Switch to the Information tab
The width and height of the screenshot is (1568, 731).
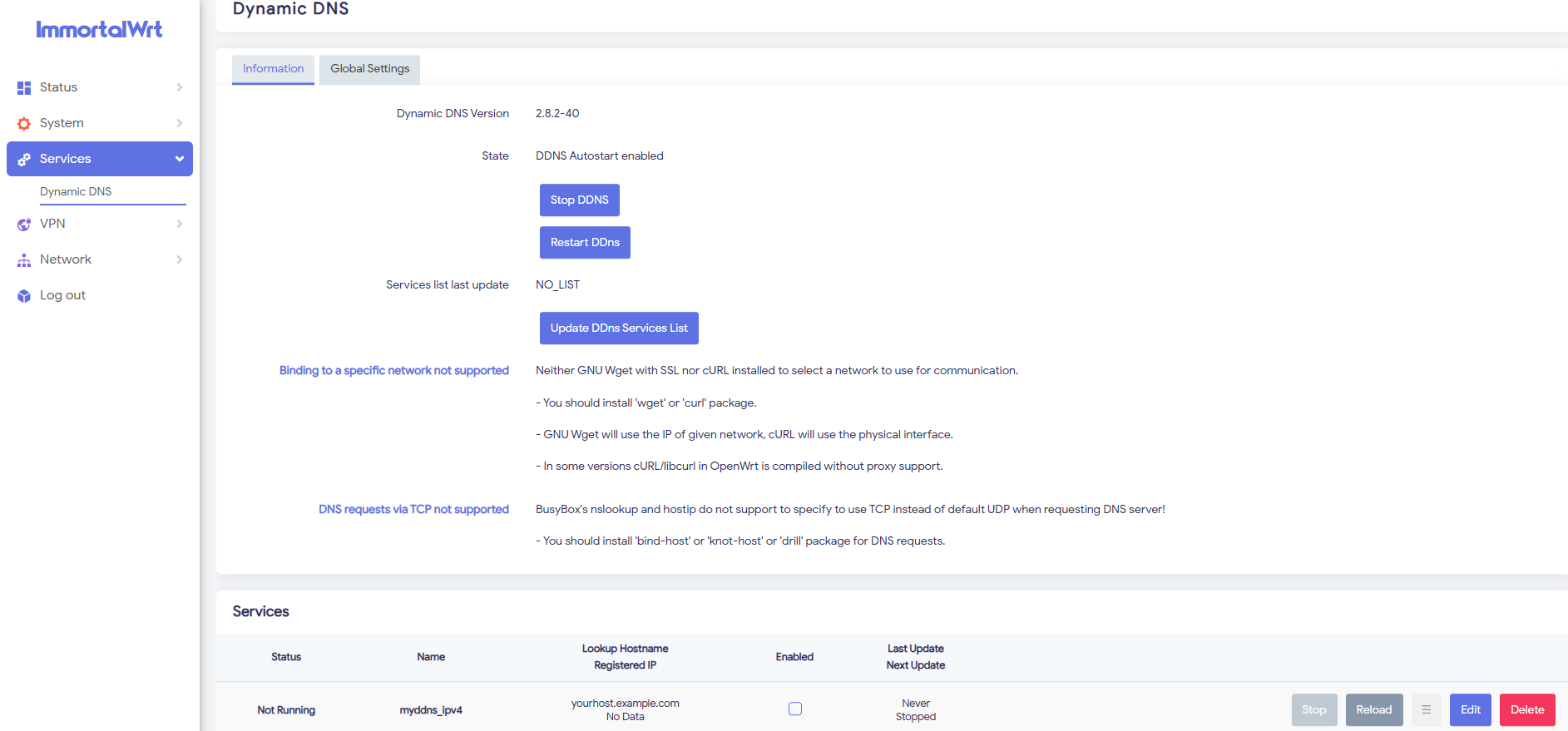pyautogui.click(x=273, y=69)
